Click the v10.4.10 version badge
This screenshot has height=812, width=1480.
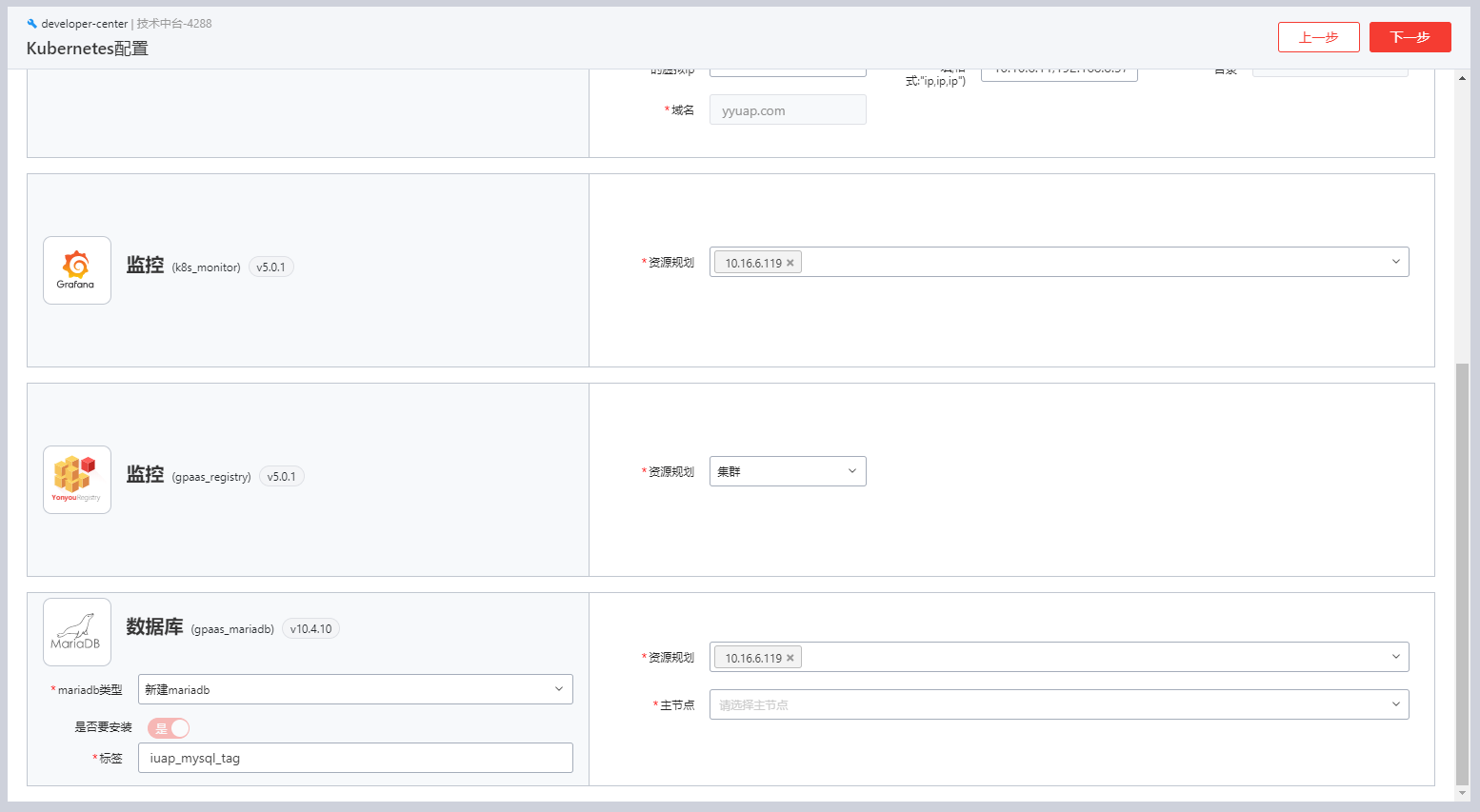[311, 629]
